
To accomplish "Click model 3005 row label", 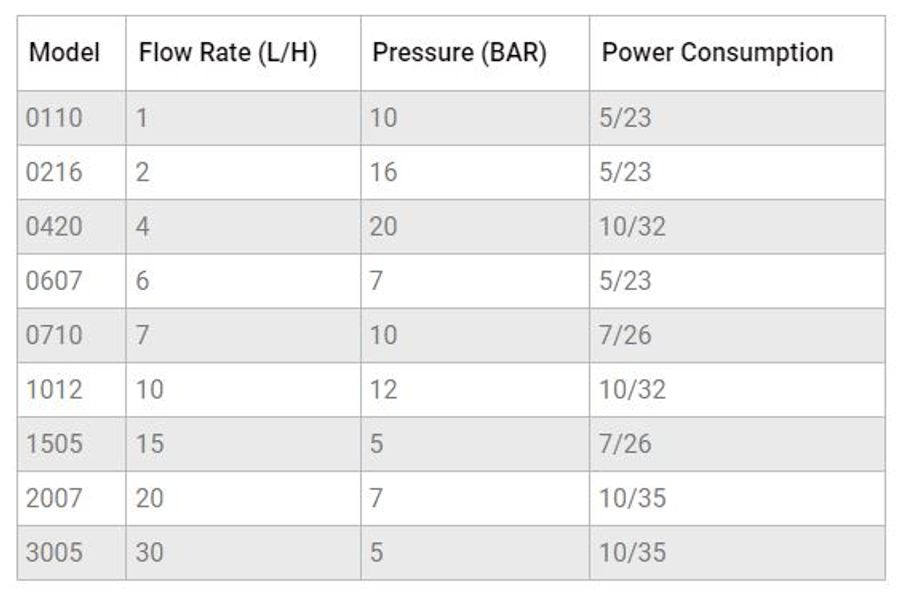I will [x=54, y=552].
